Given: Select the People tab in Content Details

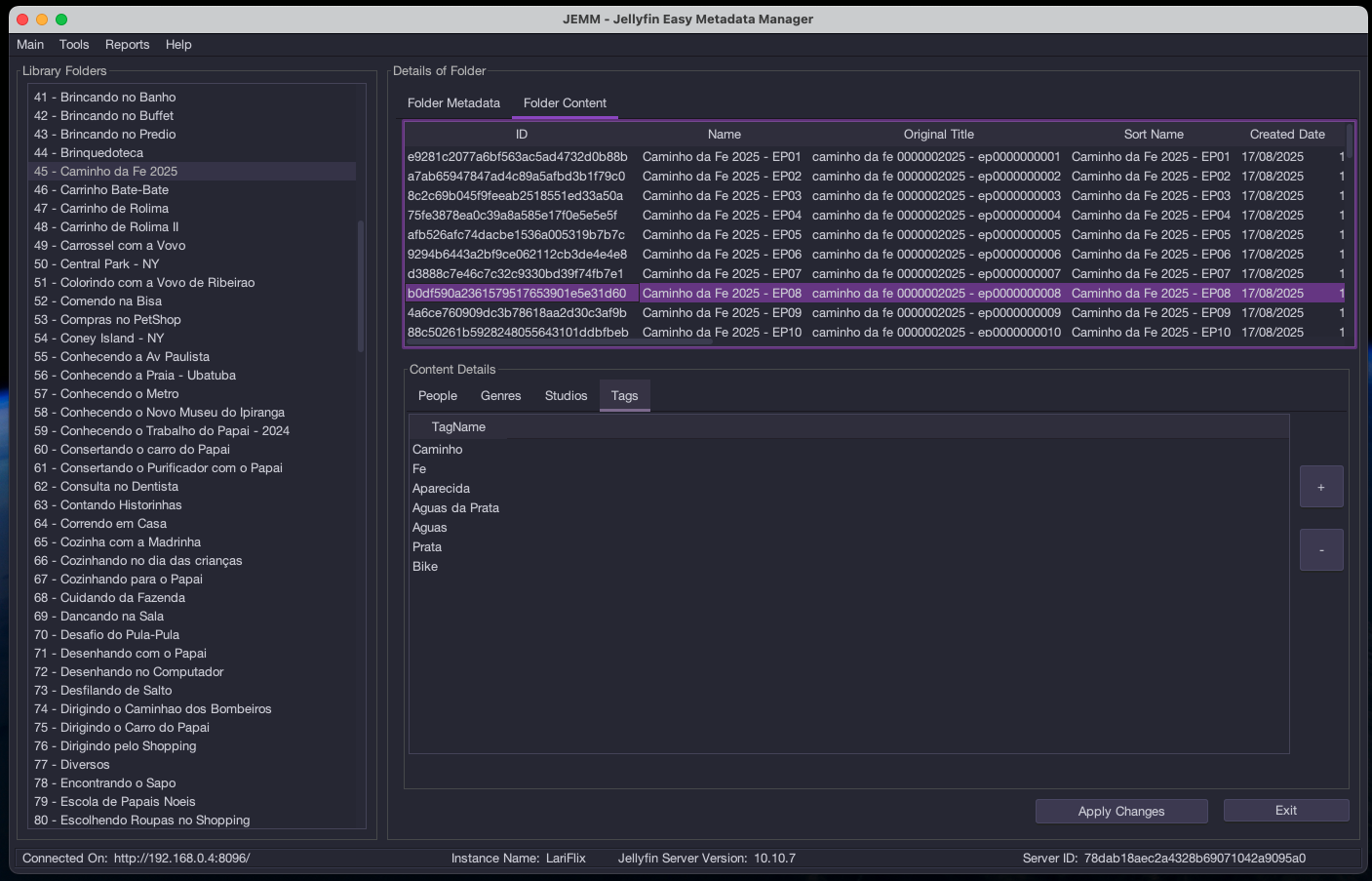Looking at the screenshot, I should click(437, 396).
